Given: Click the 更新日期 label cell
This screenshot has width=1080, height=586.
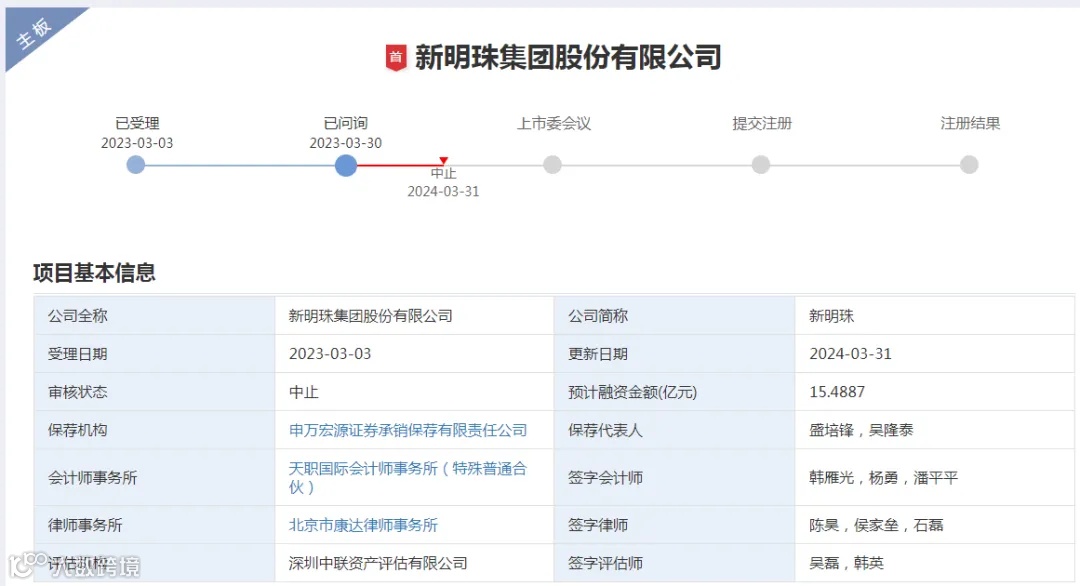Looking at the screenshot, I should 674,354.
